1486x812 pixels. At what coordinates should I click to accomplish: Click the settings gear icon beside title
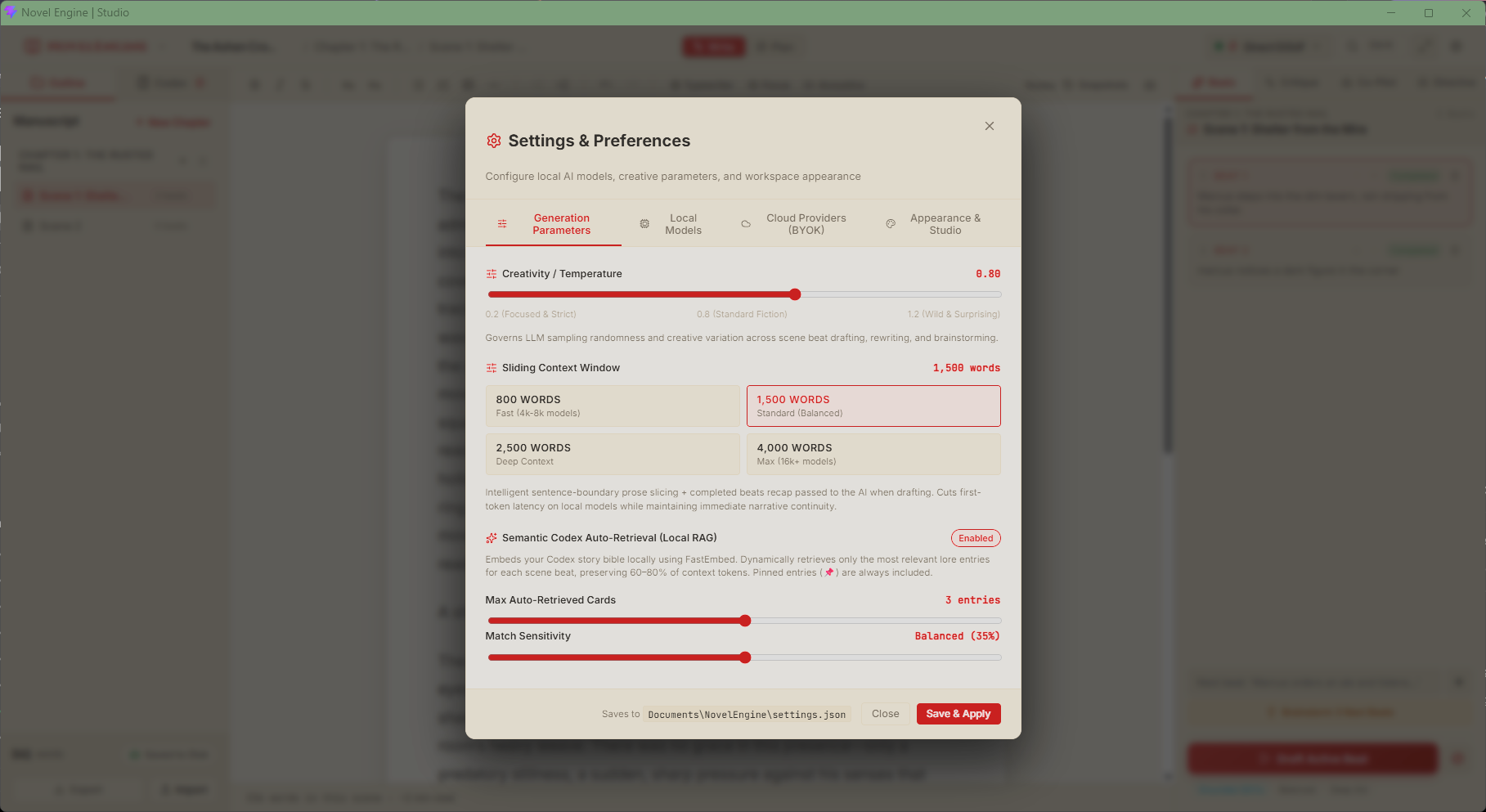click(494, 141)
